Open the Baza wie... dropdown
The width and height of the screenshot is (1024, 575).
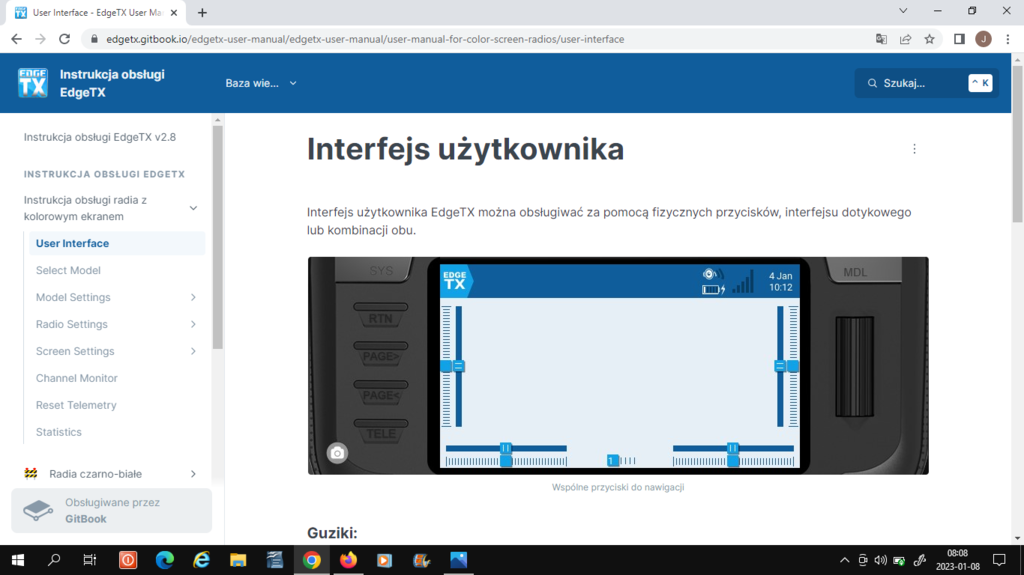pos(261,83)
